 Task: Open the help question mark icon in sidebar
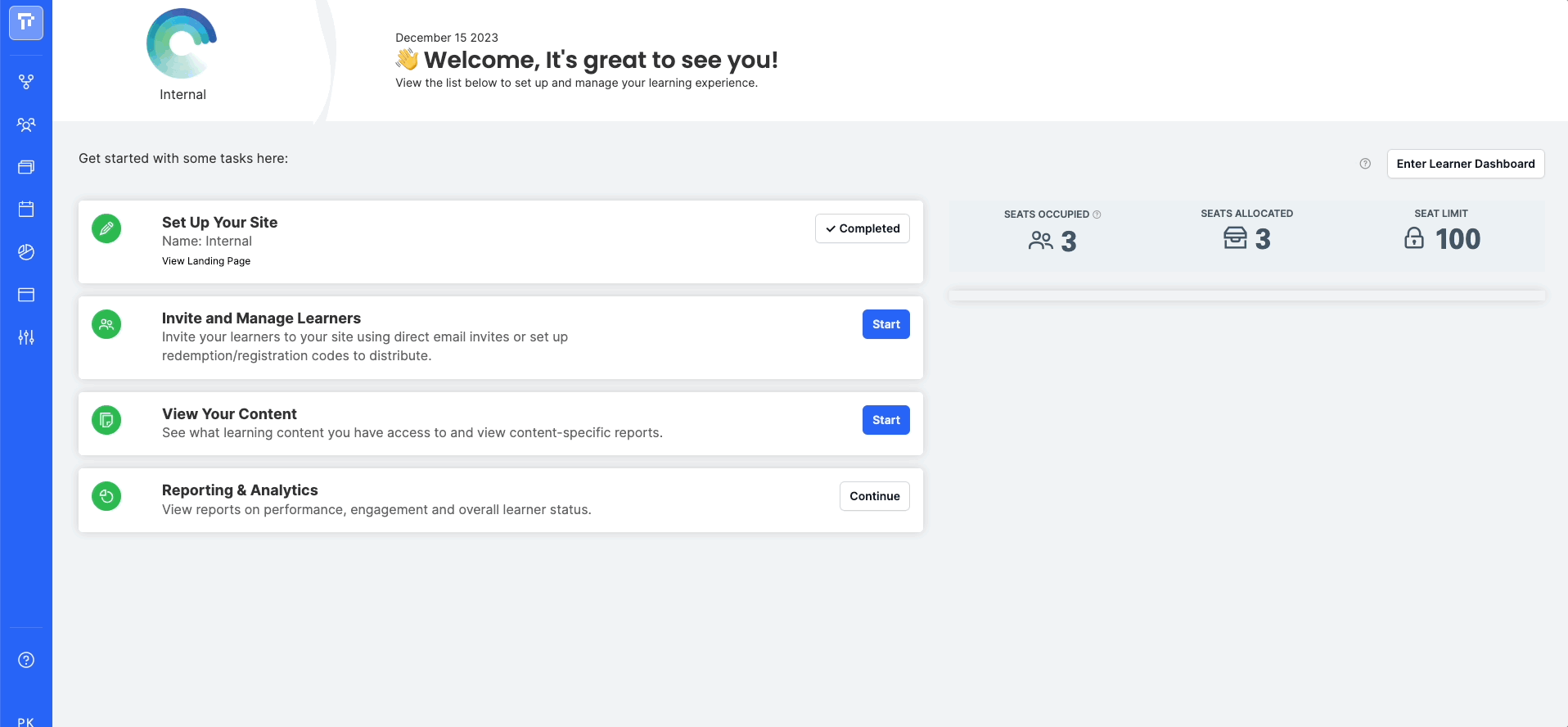(x=26, y=660)
